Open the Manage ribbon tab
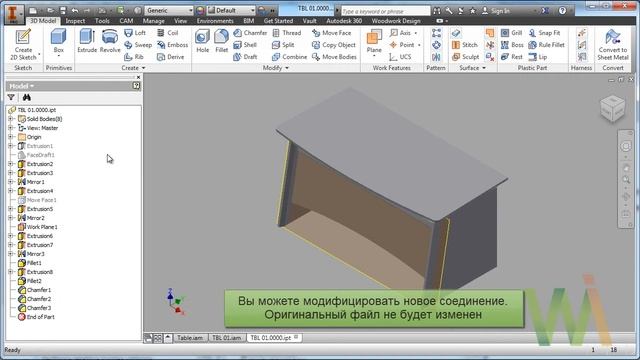This screenshot has width=640, height=360. (153, 21)
